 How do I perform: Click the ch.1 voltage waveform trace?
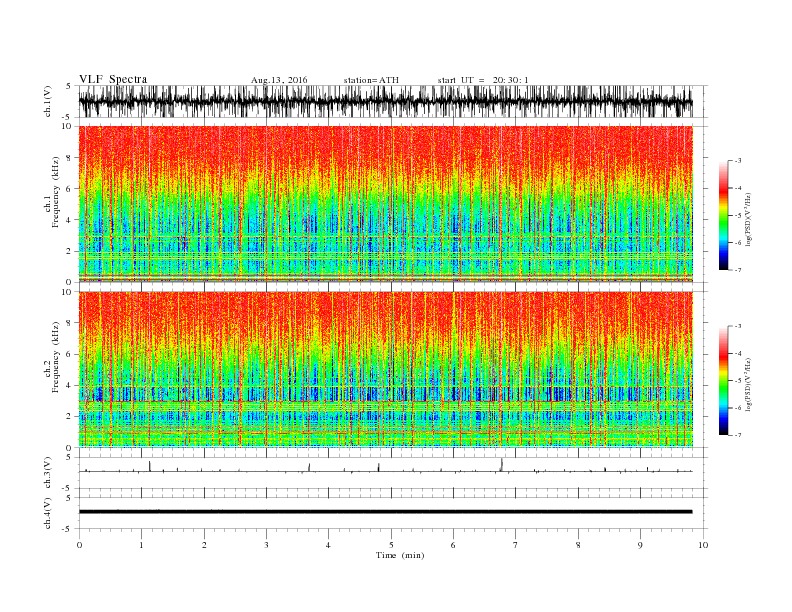(x=385, y=101)
